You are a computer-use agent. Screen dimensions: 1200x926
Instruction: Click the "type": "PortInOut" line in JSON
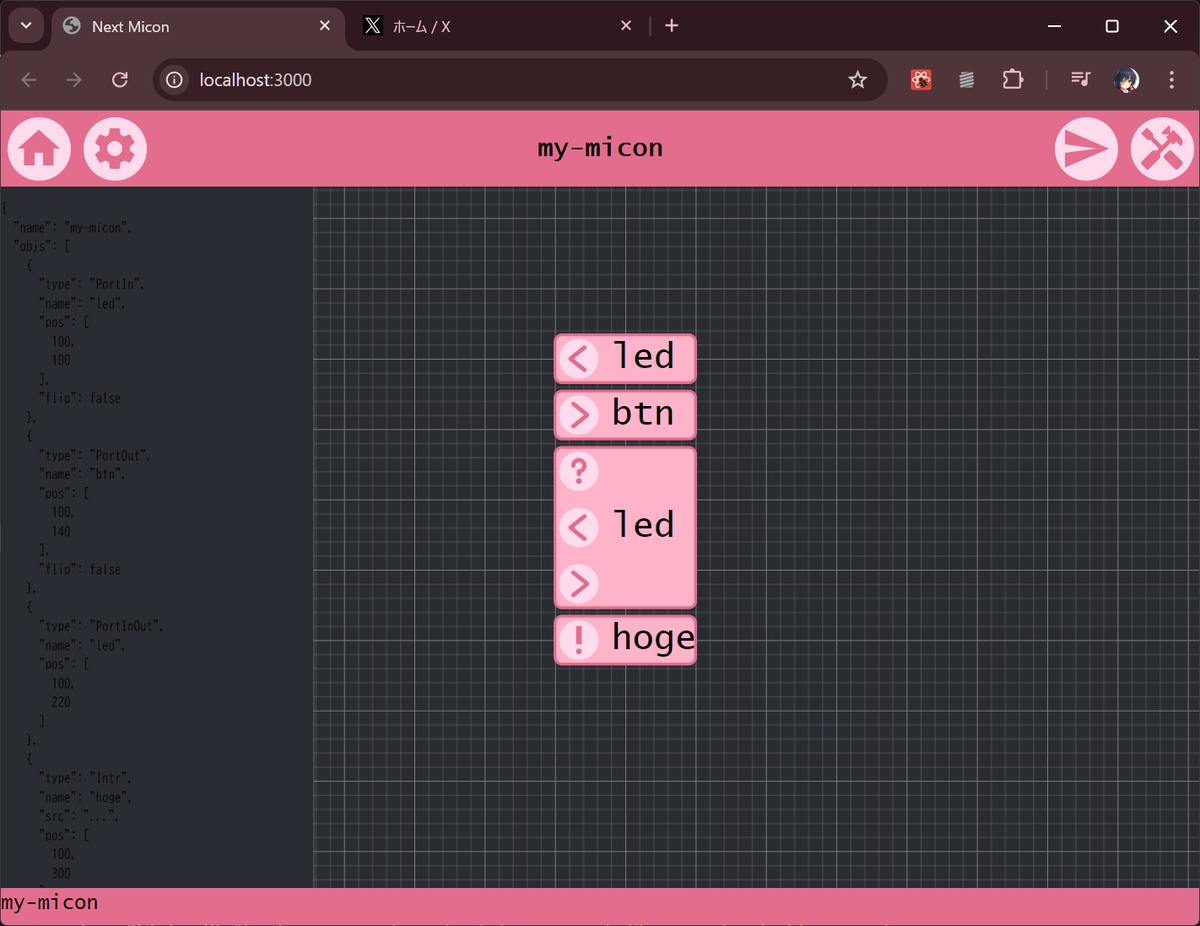(x=100, y=626)
